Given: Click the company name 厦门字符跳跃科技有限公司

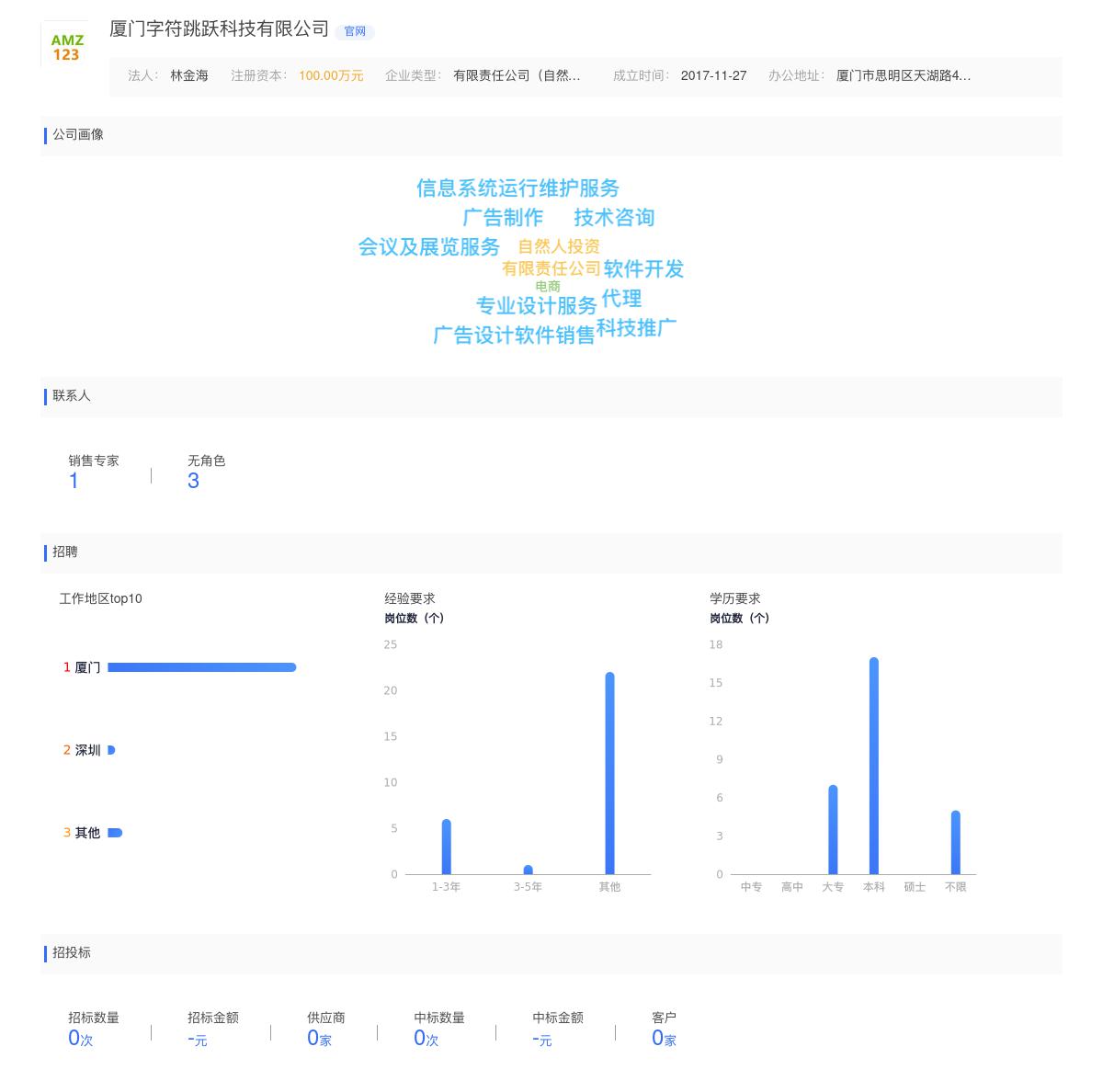Looking at the screenshot, I should 219,28.
